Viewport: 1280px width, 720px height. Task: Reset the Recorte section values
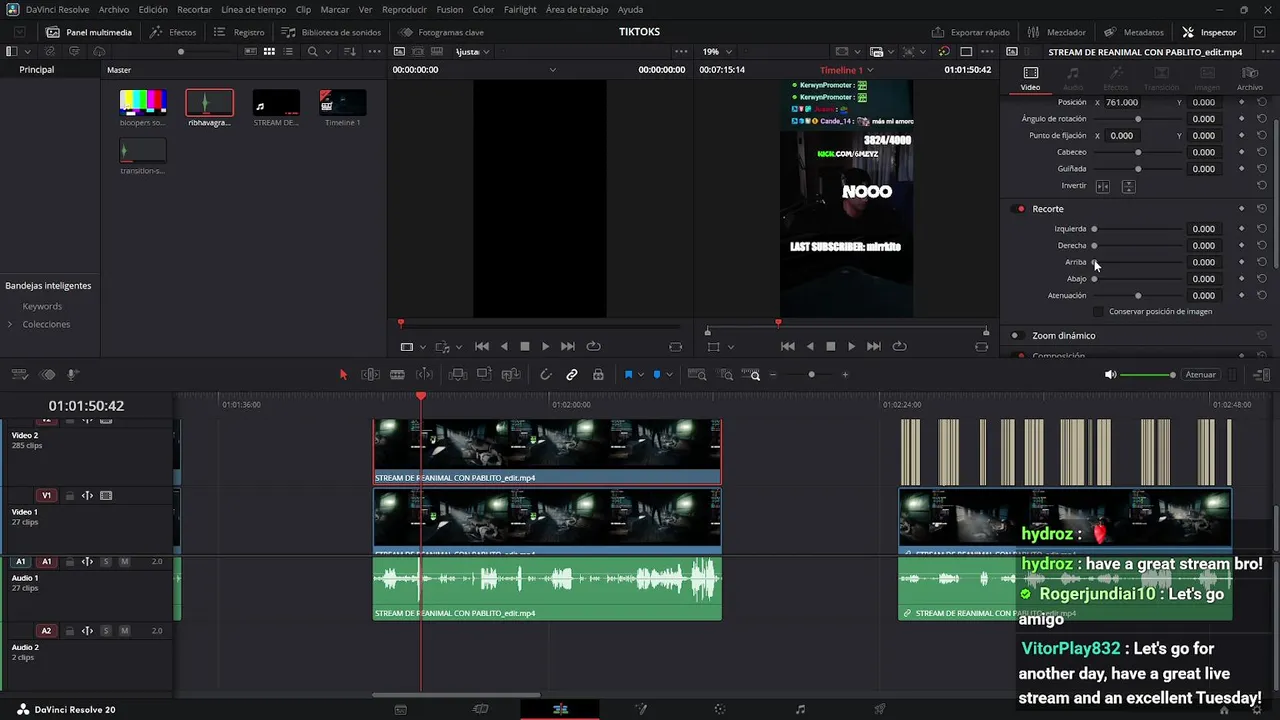(x=1262, y=209)
